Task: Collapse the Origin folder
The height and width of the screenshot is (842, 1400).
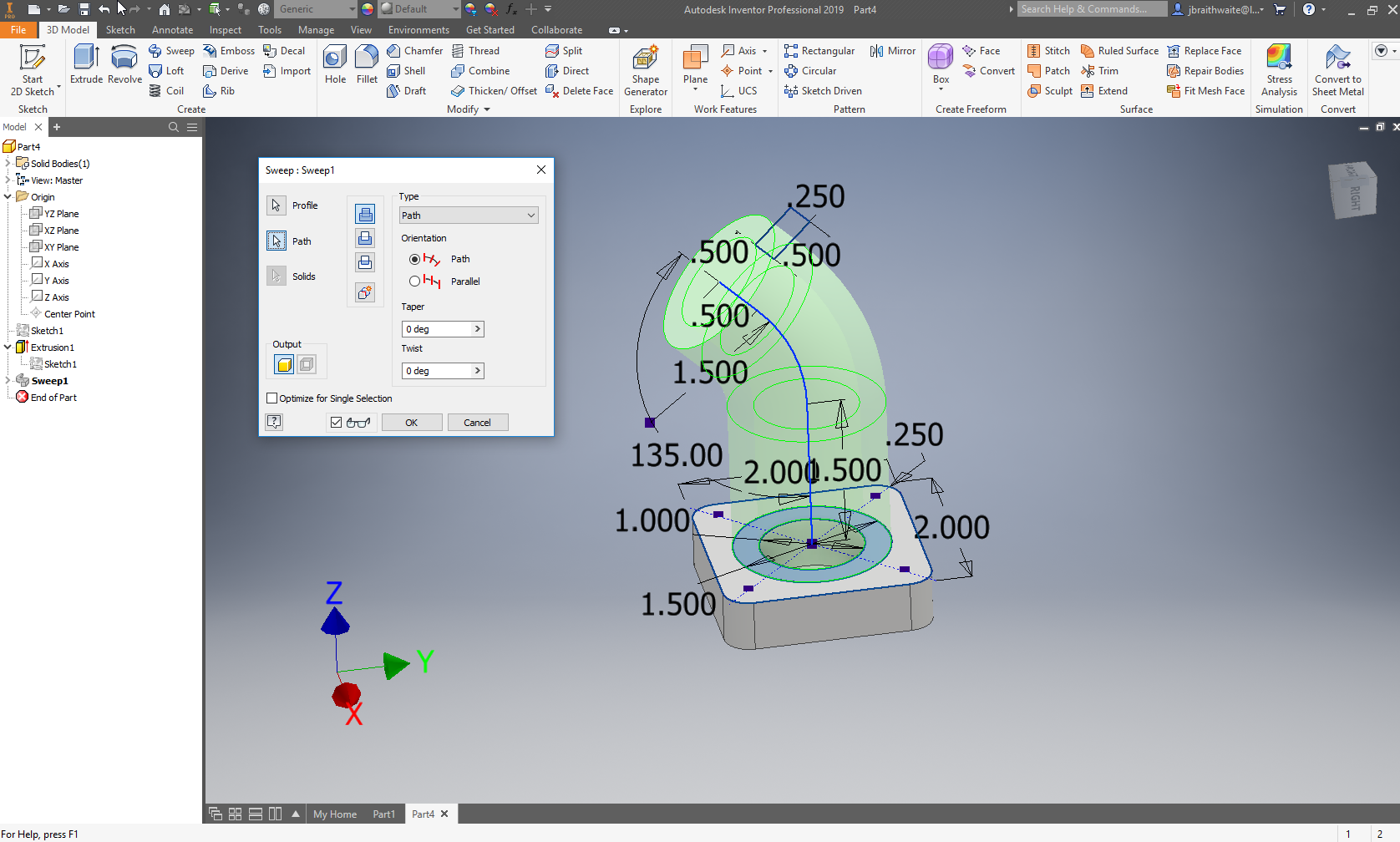Action: 8,197
